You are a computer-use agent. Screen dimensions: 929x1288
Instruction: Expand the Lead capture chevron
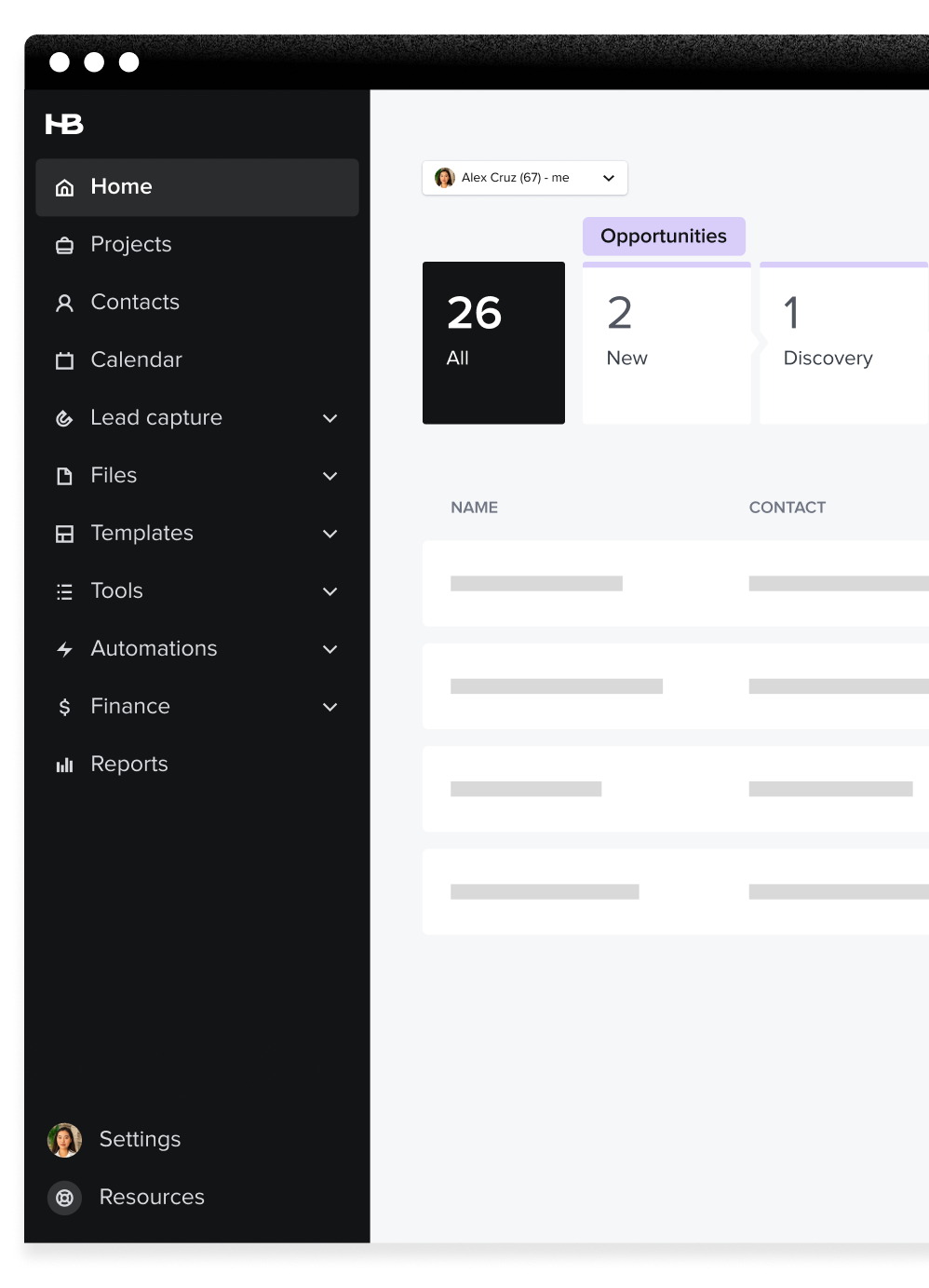pyautogui.click(x=330, y=419)
